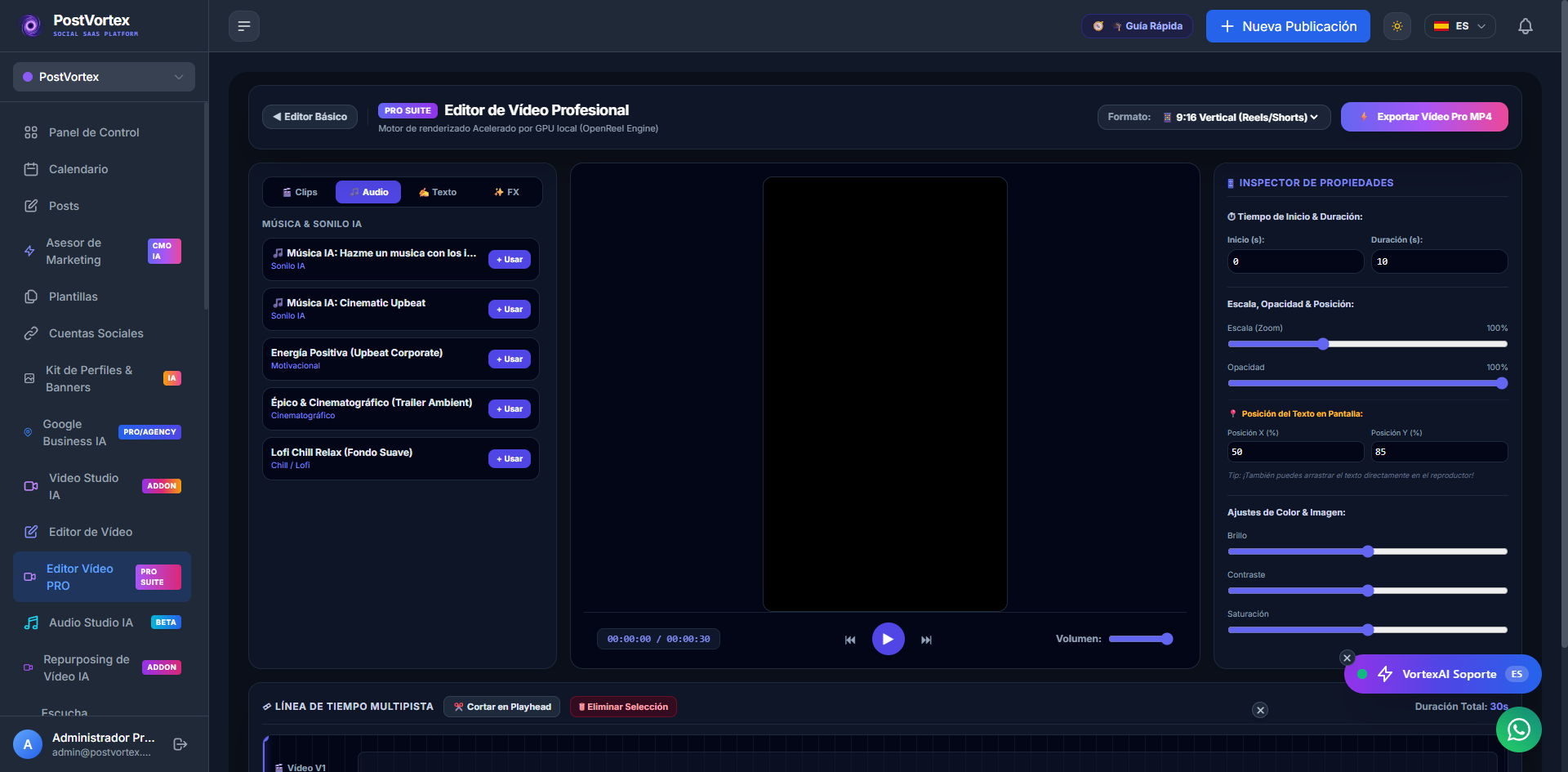This screenshot has width=1568, height=772.
Task: Play the video preview
Action: coord(888,639)
